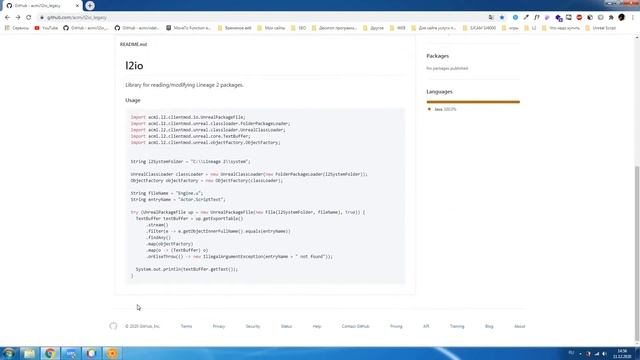
Task: Open a new tab with the plus button
Action: (90, 6)
